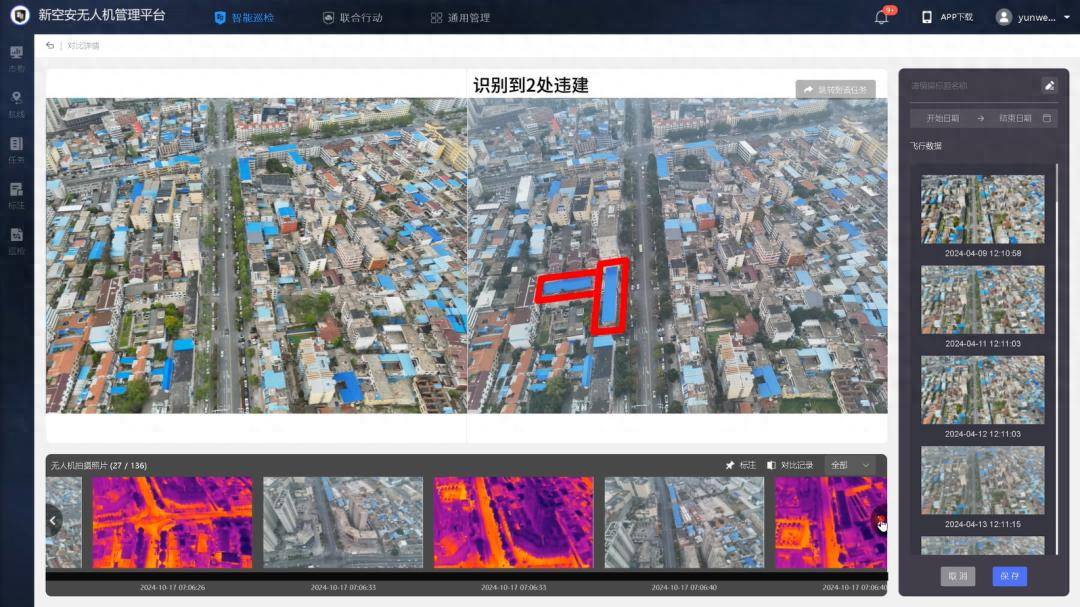
Task: Open 标注 in the left sidebar
Action: [x=16, y=194]
